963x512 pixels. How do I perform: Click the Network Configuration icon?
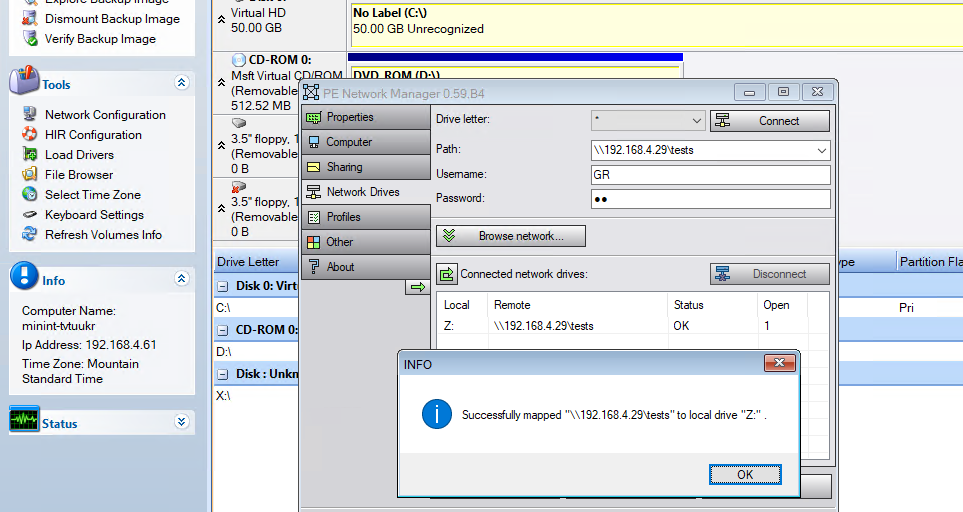tap(29, 114)
